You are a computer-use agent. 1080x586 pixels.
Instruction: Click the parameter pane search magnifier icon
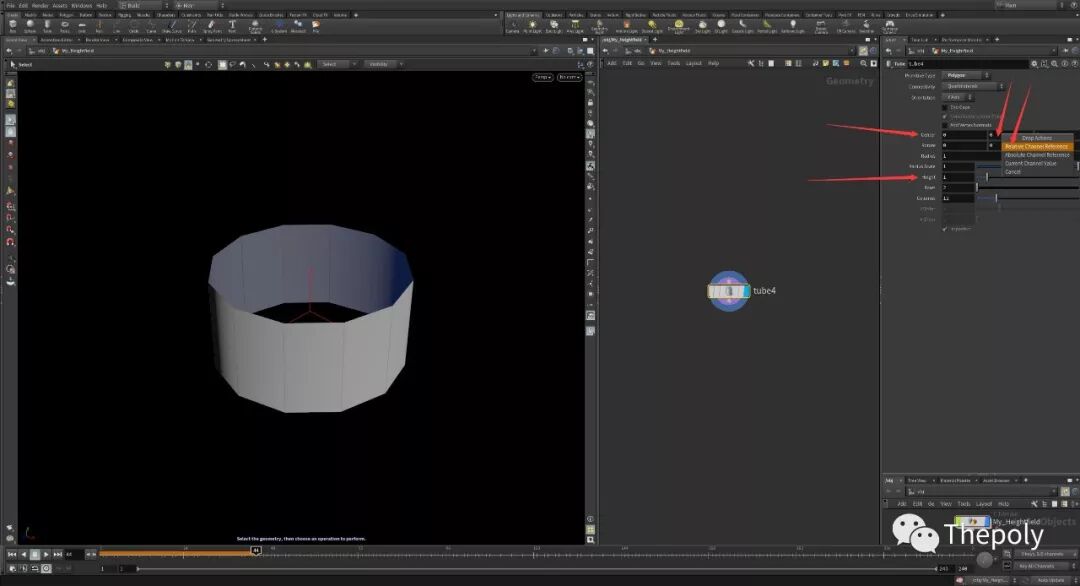(1055, 63)
